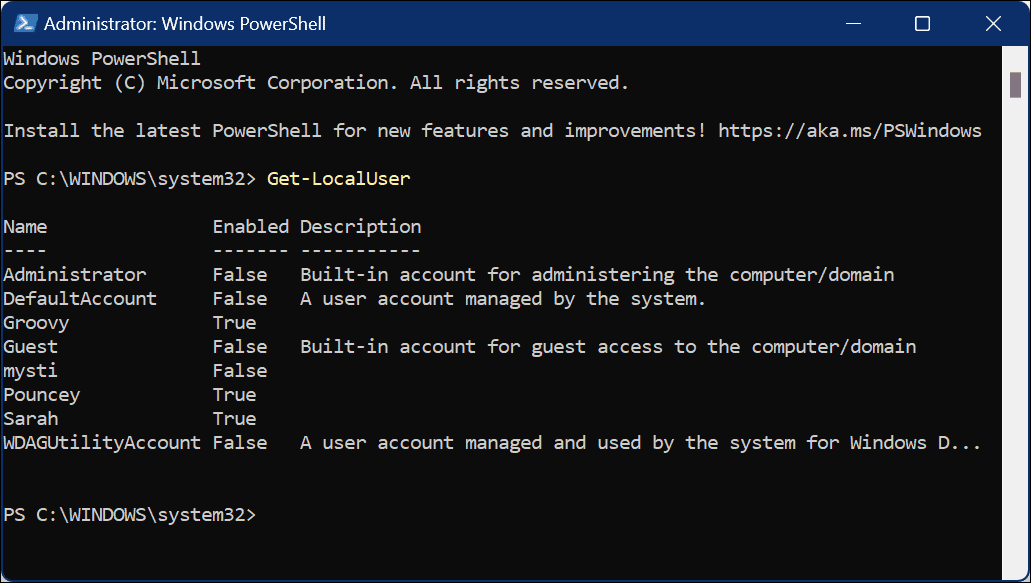Place cursor at the PS C:\WINDOWS\system32 prompt

coord(130,514)
